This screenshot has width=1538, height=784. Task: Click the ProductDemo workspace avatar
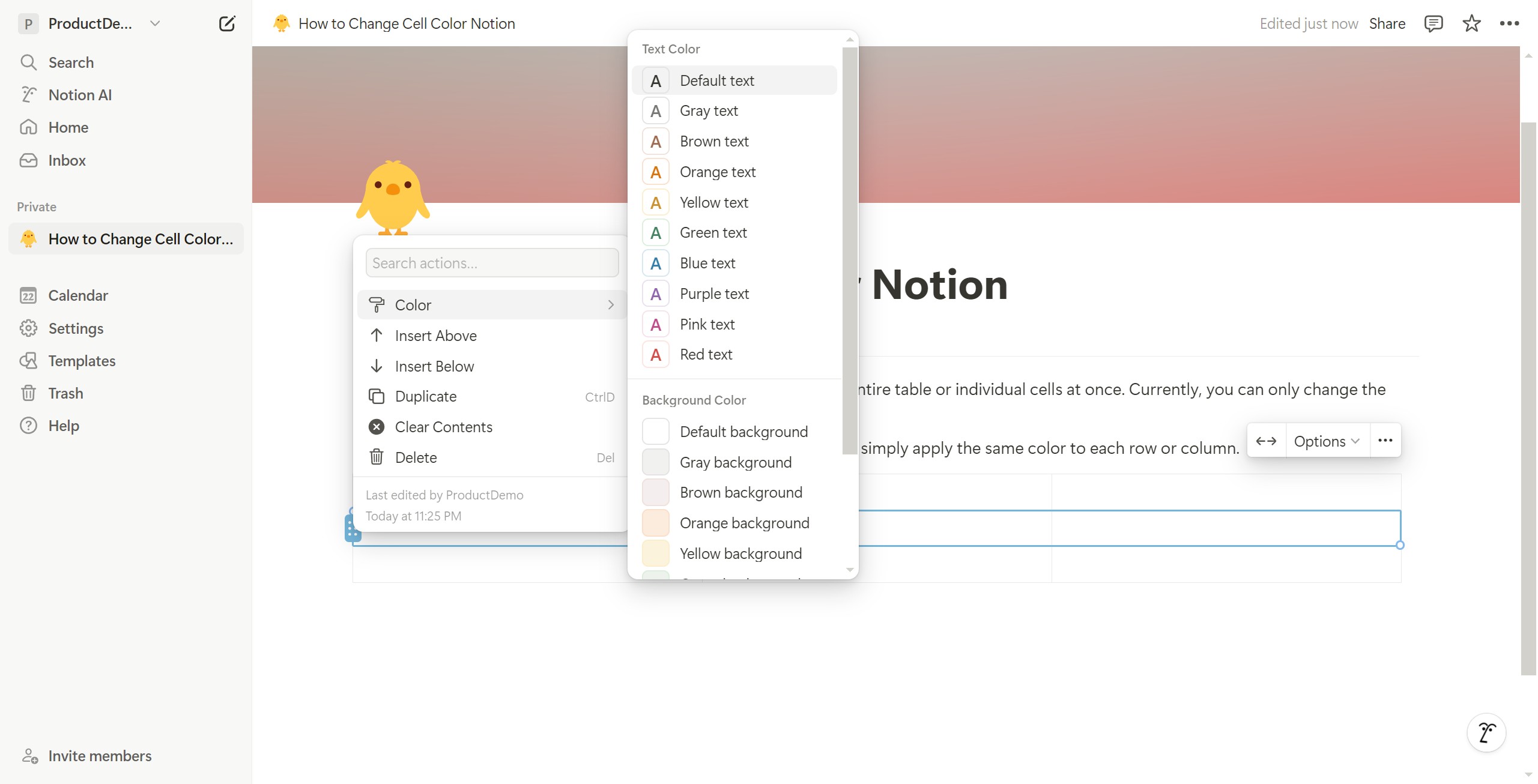[28, 23]
